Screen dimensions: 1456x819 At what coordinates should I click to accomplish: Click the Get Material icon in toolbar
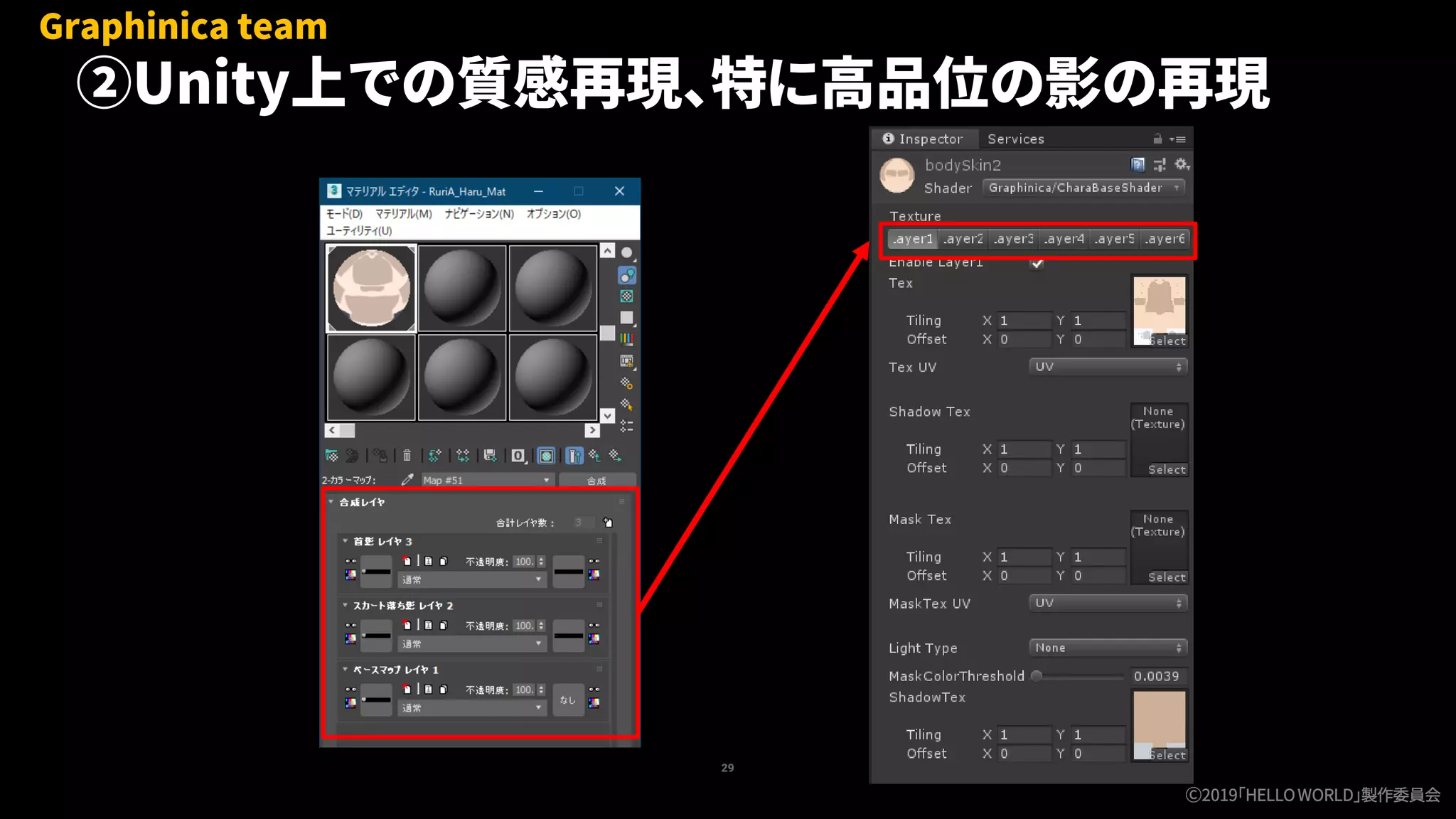coord(332,456)
